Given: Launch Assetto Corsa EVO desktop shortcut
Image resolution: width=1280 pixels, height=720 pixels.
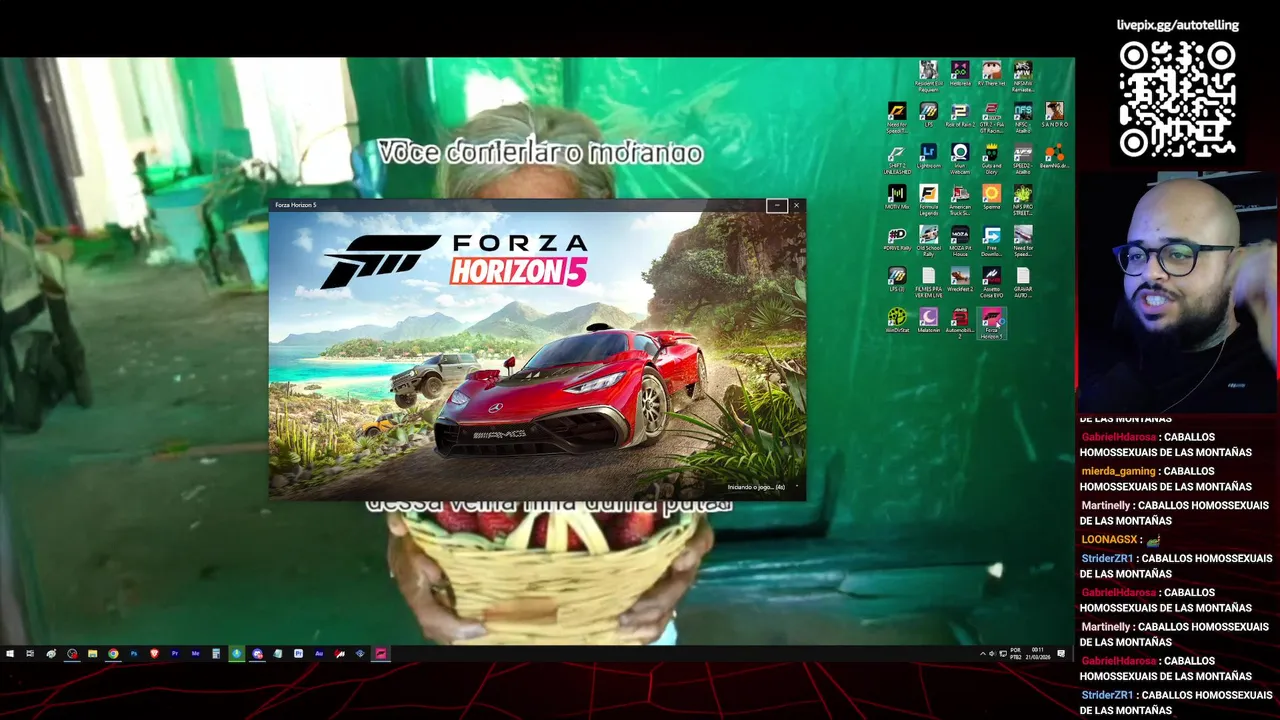Looking at the screenshot, I should (992, 283).
